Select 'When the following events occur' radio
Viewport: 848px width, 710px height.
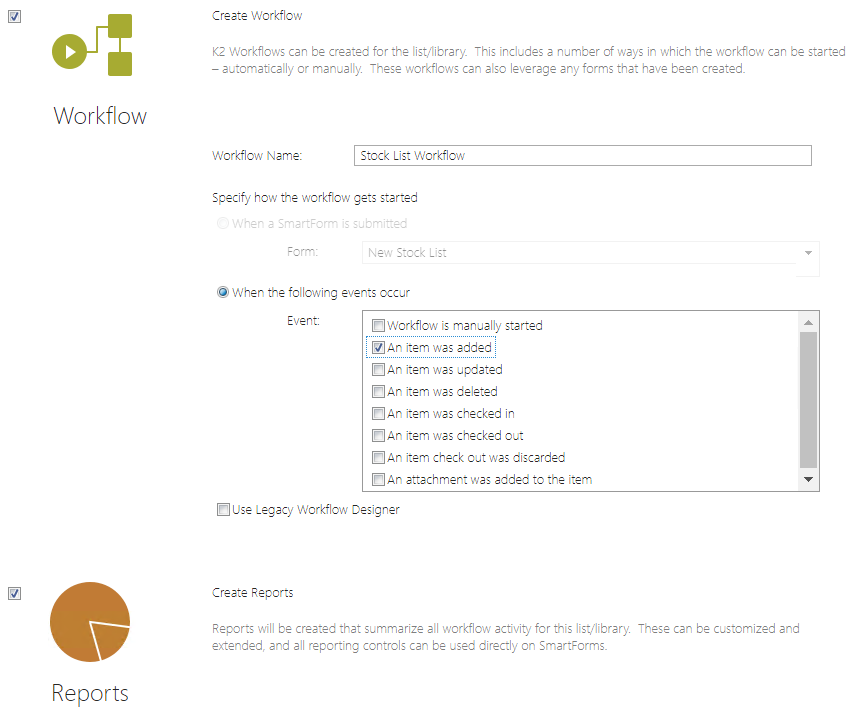click(x=222, y=293)
